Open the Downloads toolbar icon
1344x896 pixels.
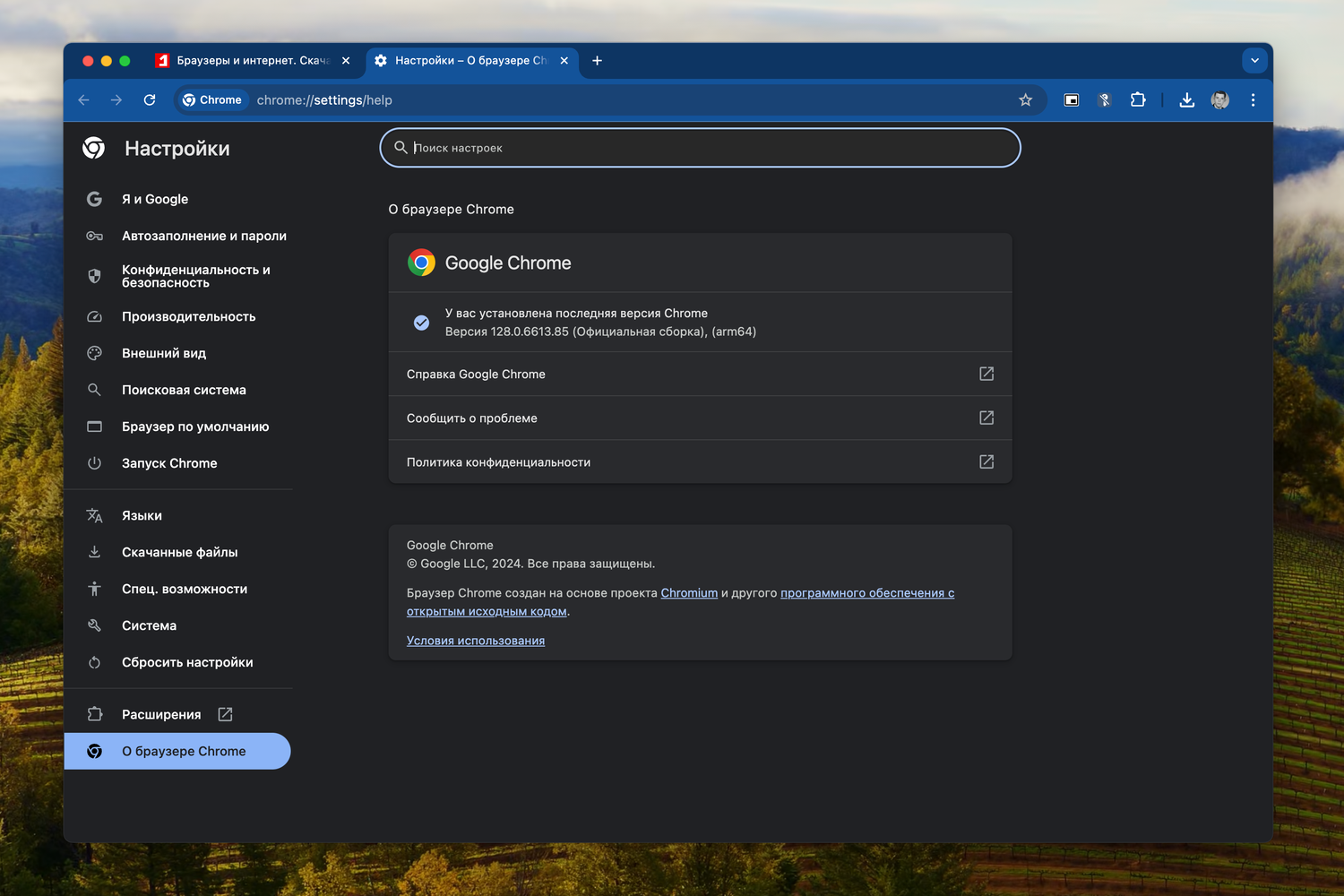(x=1187, y=100)
